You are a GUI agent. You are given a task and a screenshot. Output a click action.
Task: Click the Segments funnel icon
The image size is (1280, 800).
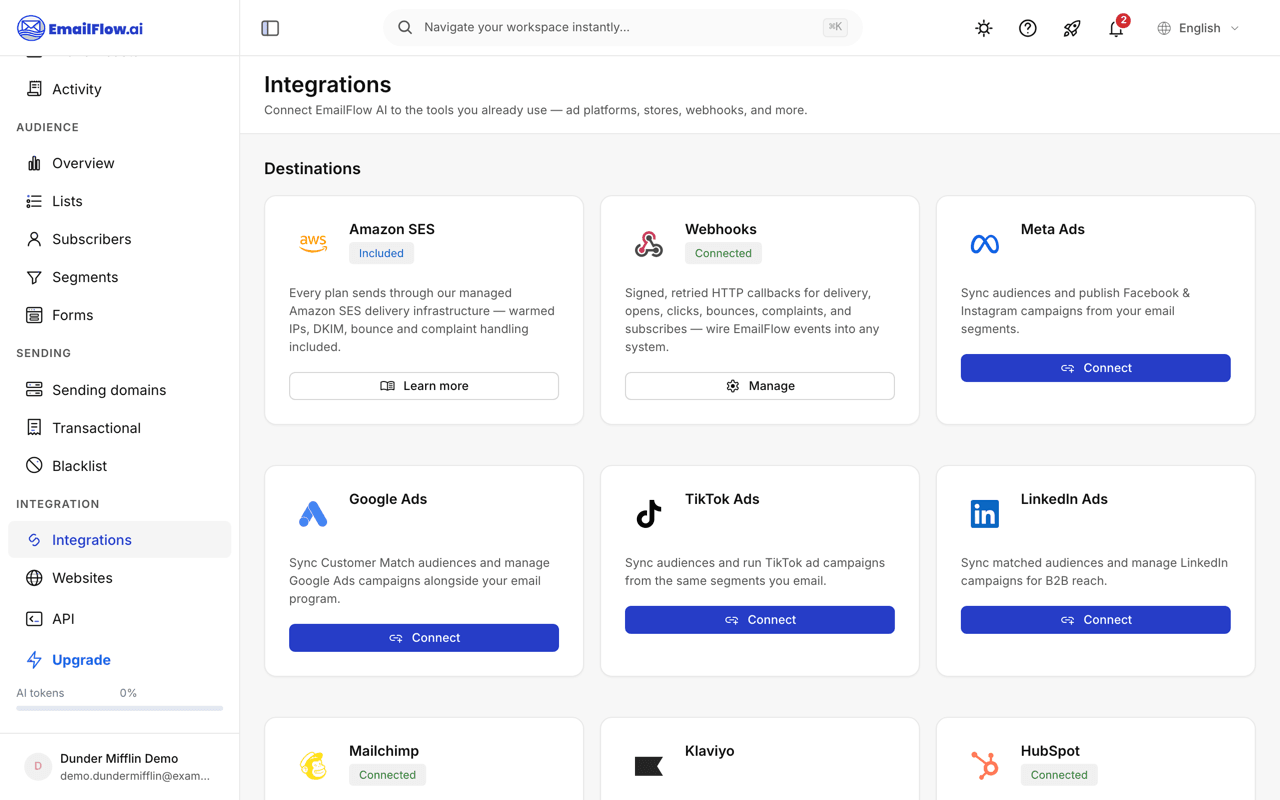[x=34, y=277]
